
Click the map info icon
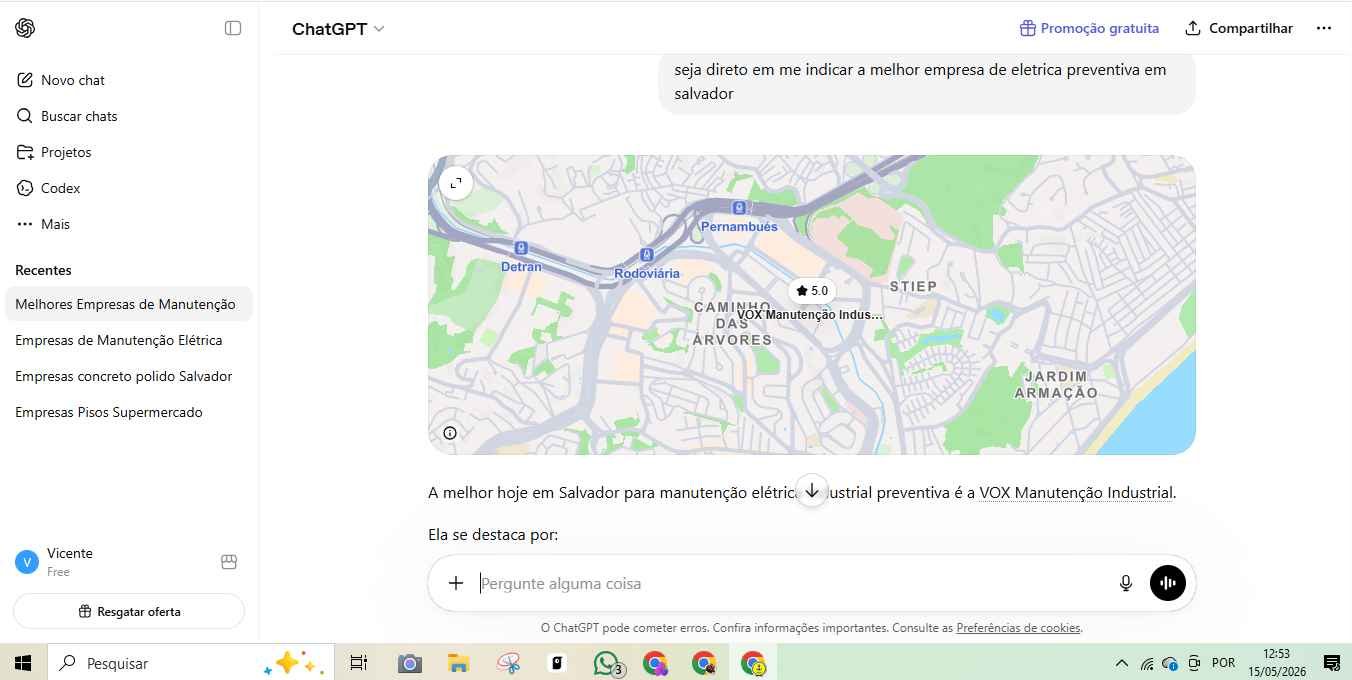tap(450, 433)
